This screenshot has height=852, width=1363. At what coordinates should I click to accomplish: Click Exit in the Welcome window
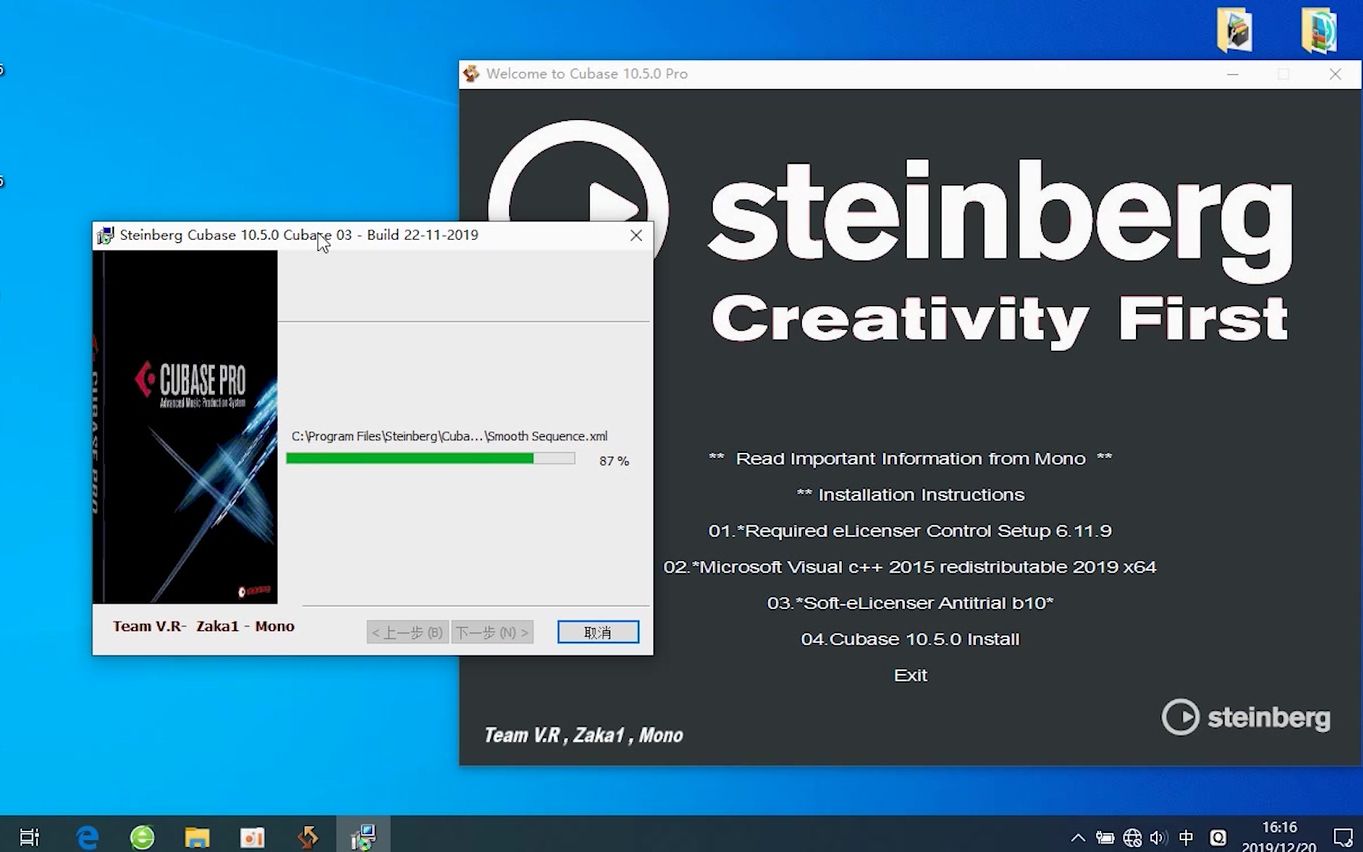point(910,675)
